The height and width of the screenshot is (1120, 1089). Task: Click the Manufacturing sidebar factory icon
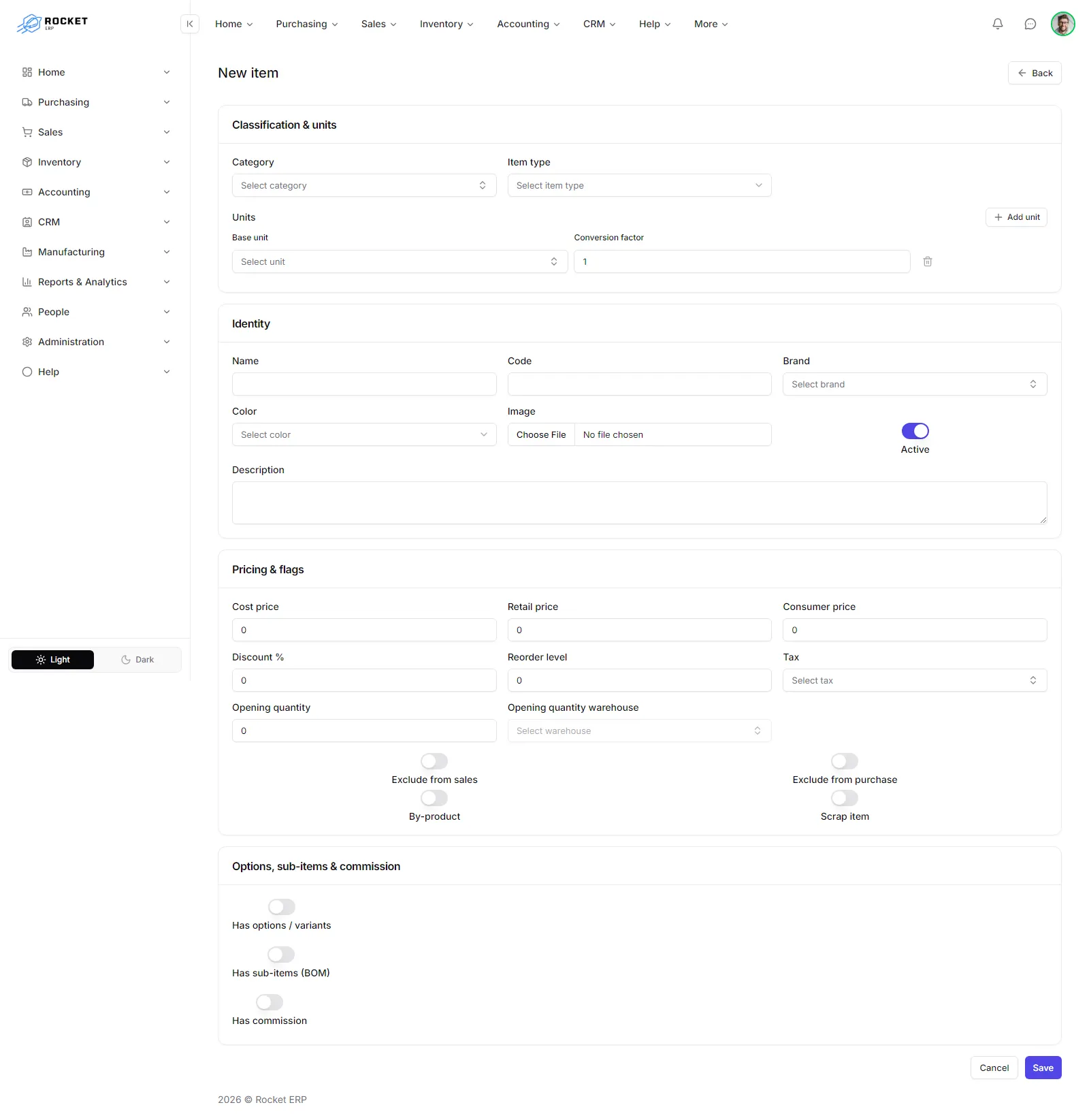(27, 252)
